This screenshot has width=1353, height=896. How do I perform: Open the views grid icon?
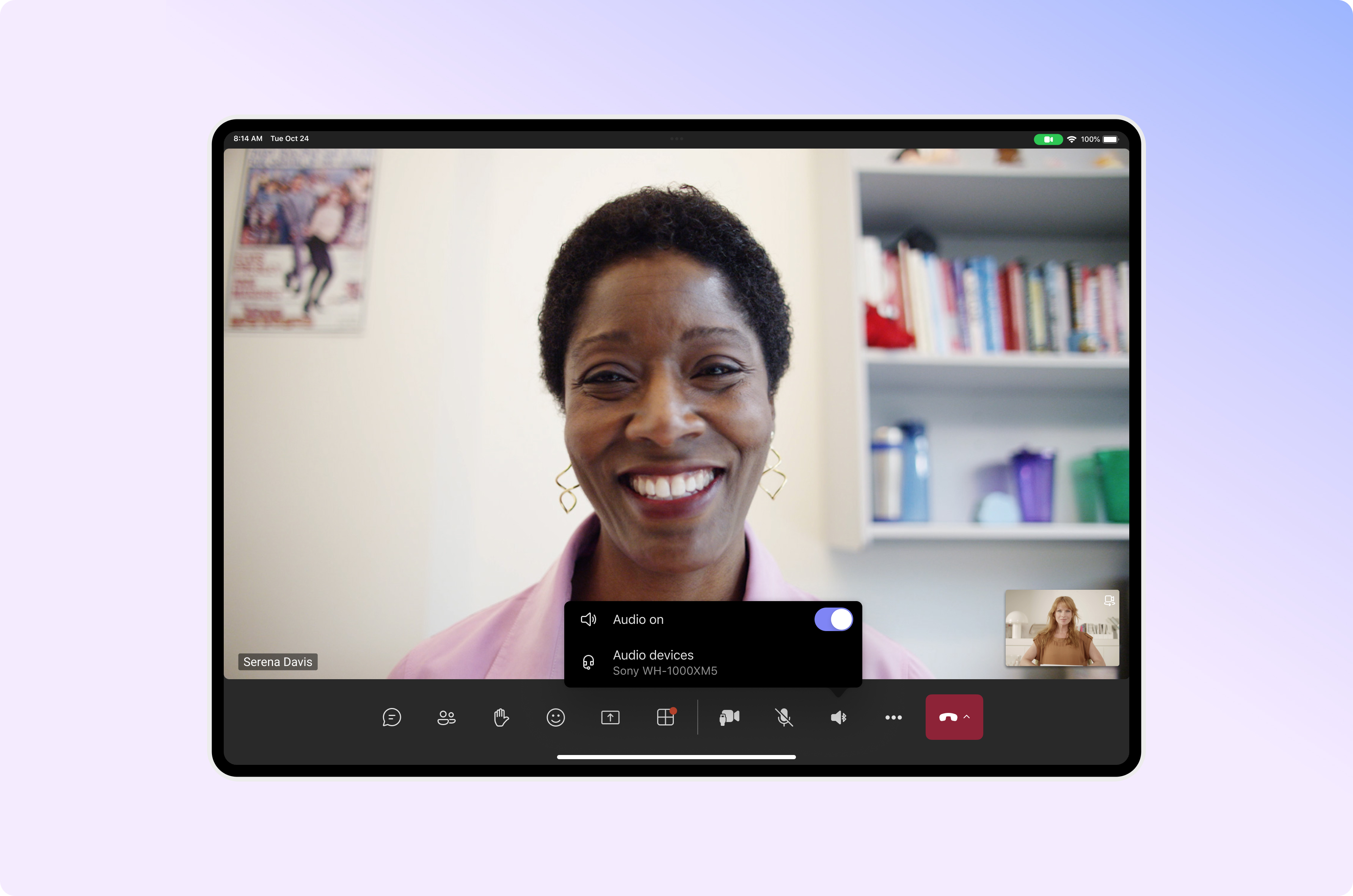pyautogui.click(x=666, y=717)
